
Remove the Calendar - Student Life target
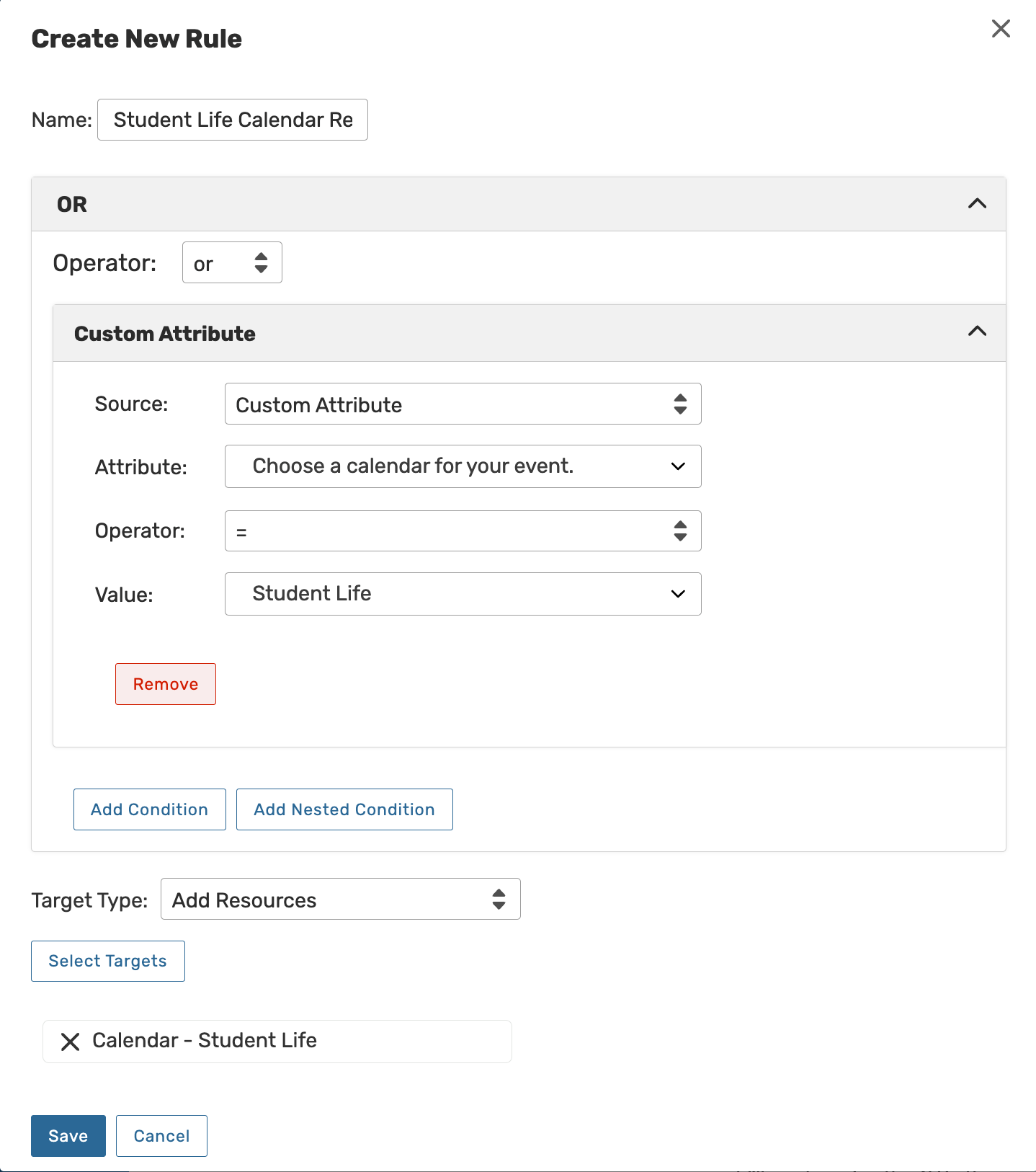point(70,1042)
